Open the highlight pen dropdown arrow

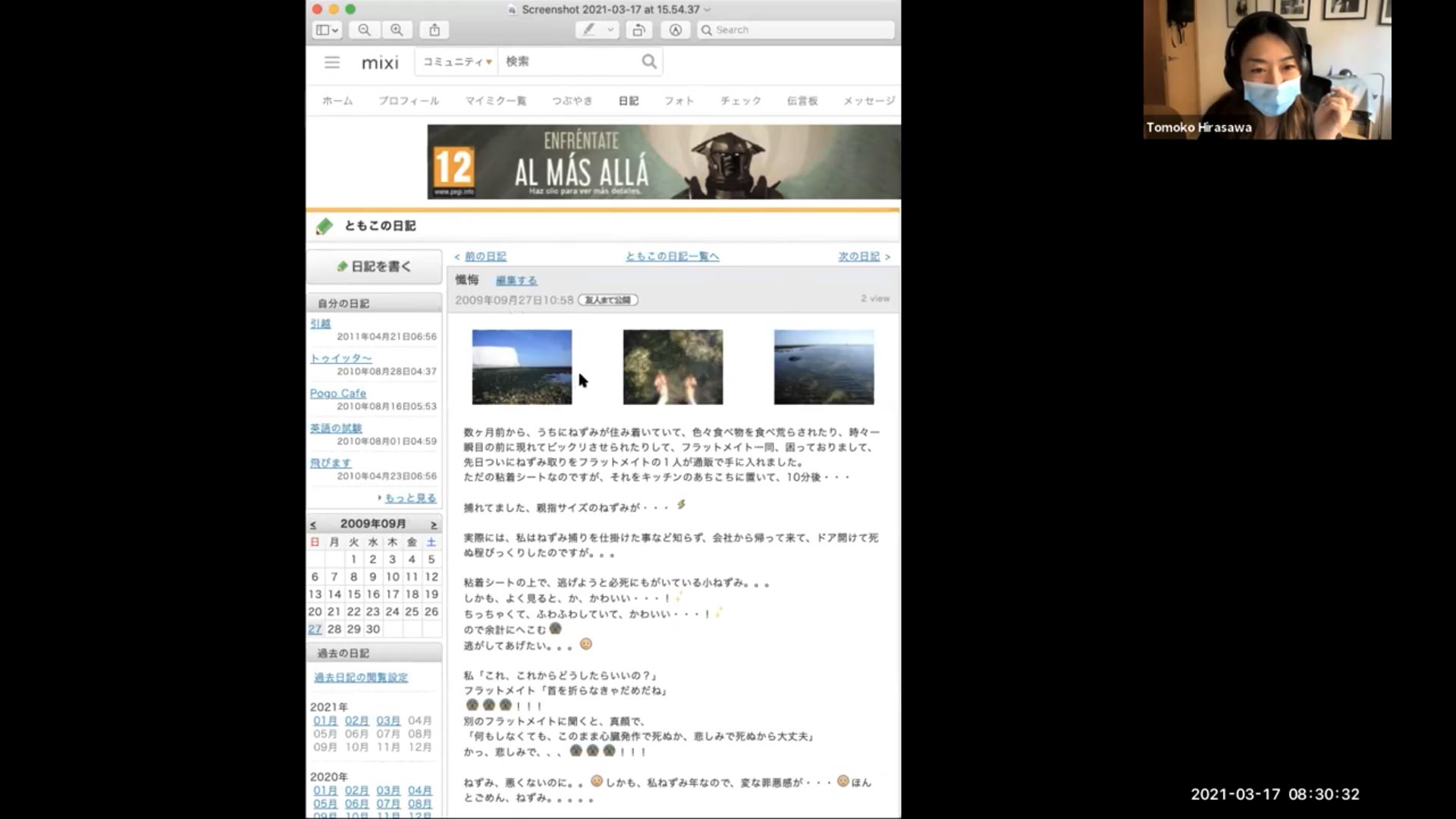coord(610,30)
